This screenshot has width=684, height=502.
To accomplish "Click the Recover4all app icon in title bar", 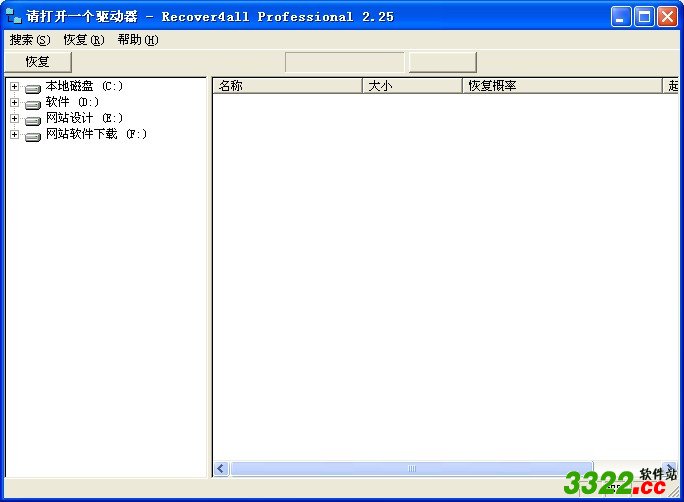I will [14, 16].
